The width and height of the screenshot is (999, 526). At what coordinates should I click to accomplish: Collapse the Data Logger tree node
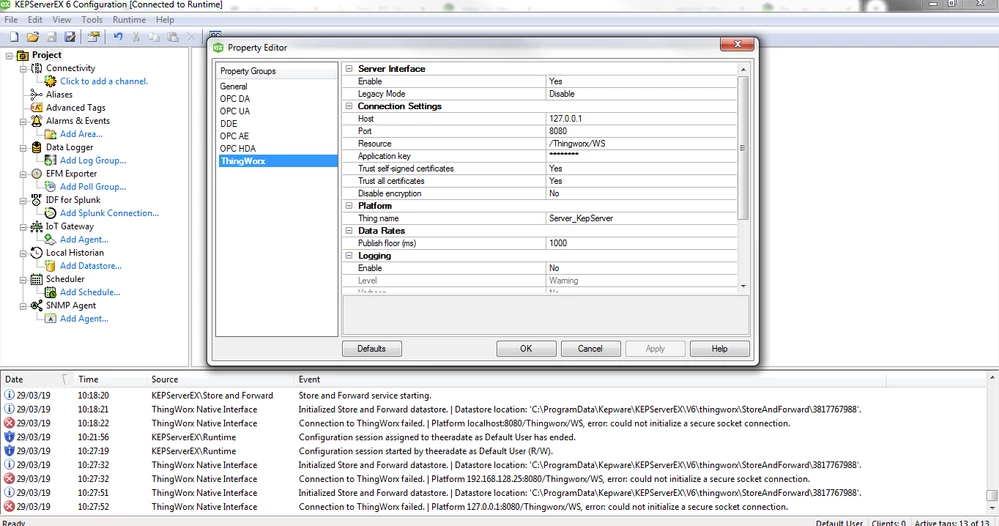click(x=23, y=148)
